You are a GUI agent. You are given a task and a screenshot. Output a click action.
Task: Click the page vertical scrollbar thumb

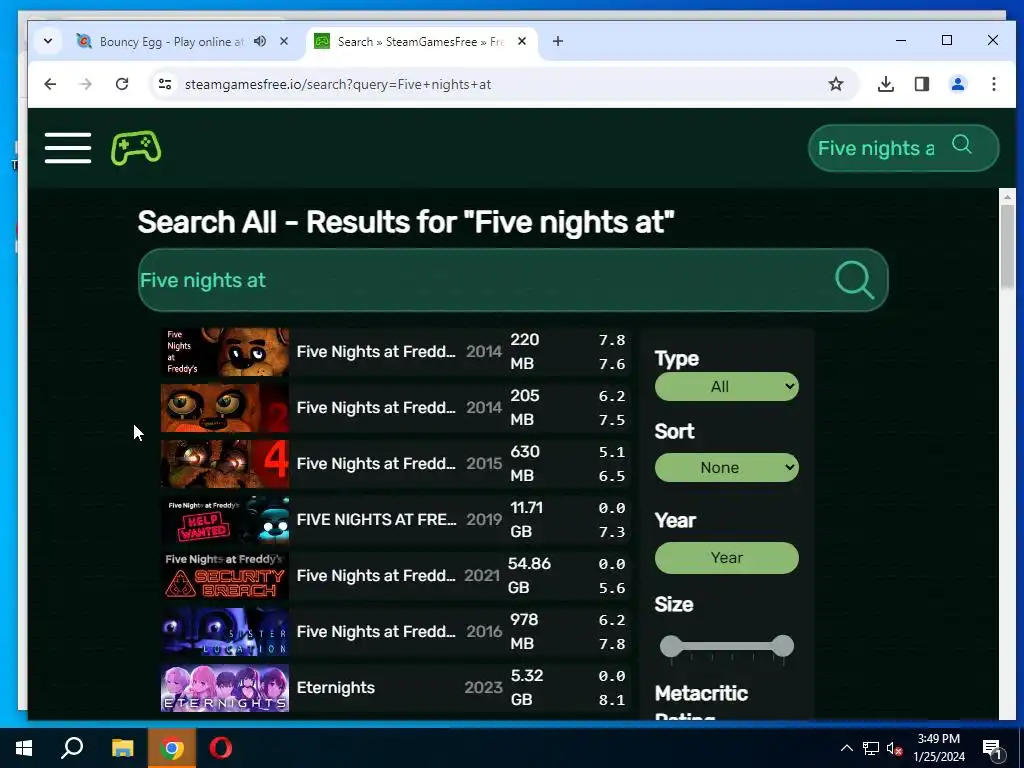[x=1007, y=245]
